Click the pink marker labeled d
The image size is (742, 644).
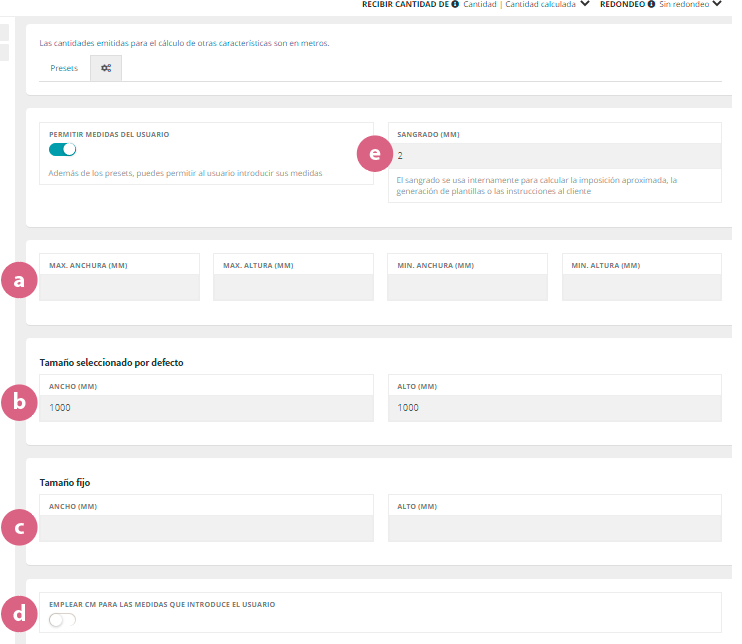point(19,611)
